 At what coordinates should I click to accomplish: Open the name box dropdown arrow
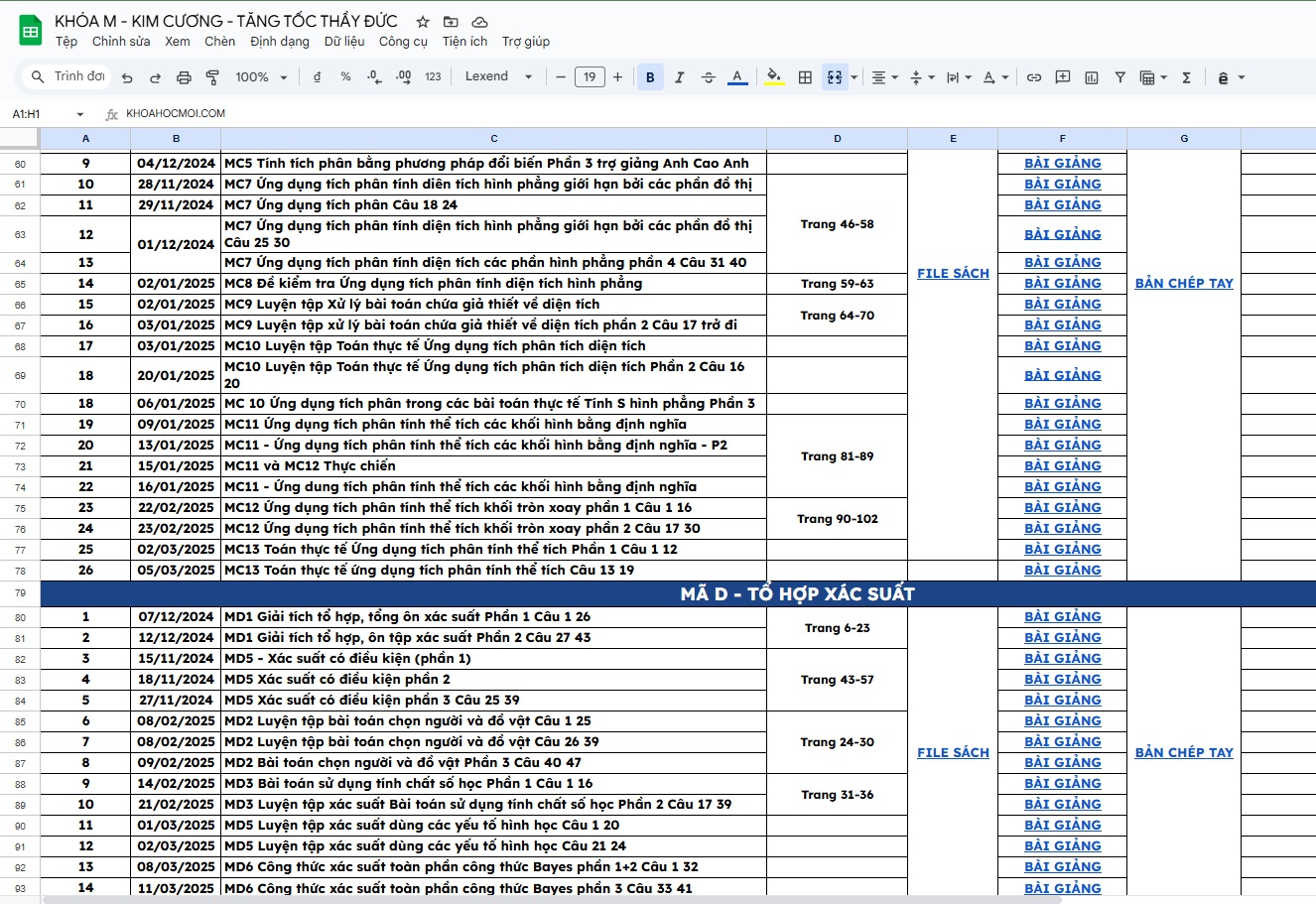[80, 114]
